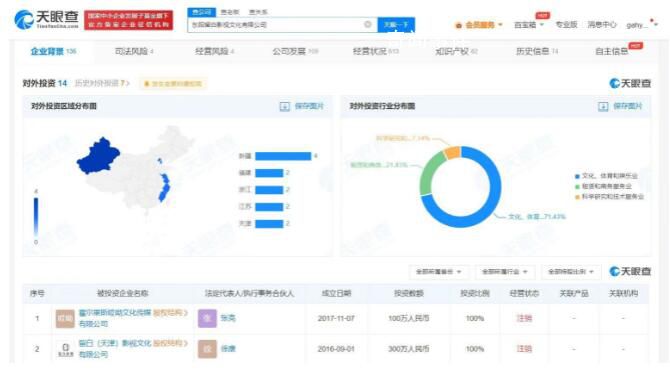Open the 会员服务 dropdown
Image resolution: width=670 pixels, height=387 pixels.
pos(479,25)
